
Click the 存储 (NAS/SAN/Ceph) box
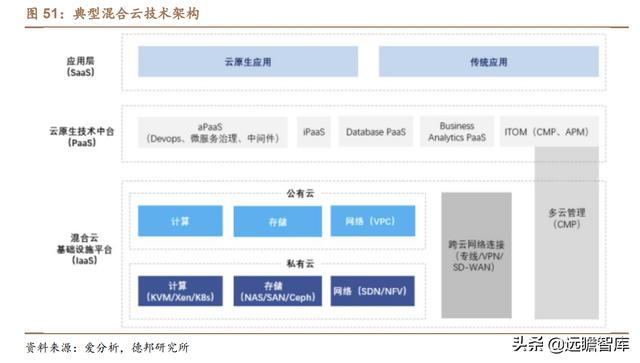(278, 291)
